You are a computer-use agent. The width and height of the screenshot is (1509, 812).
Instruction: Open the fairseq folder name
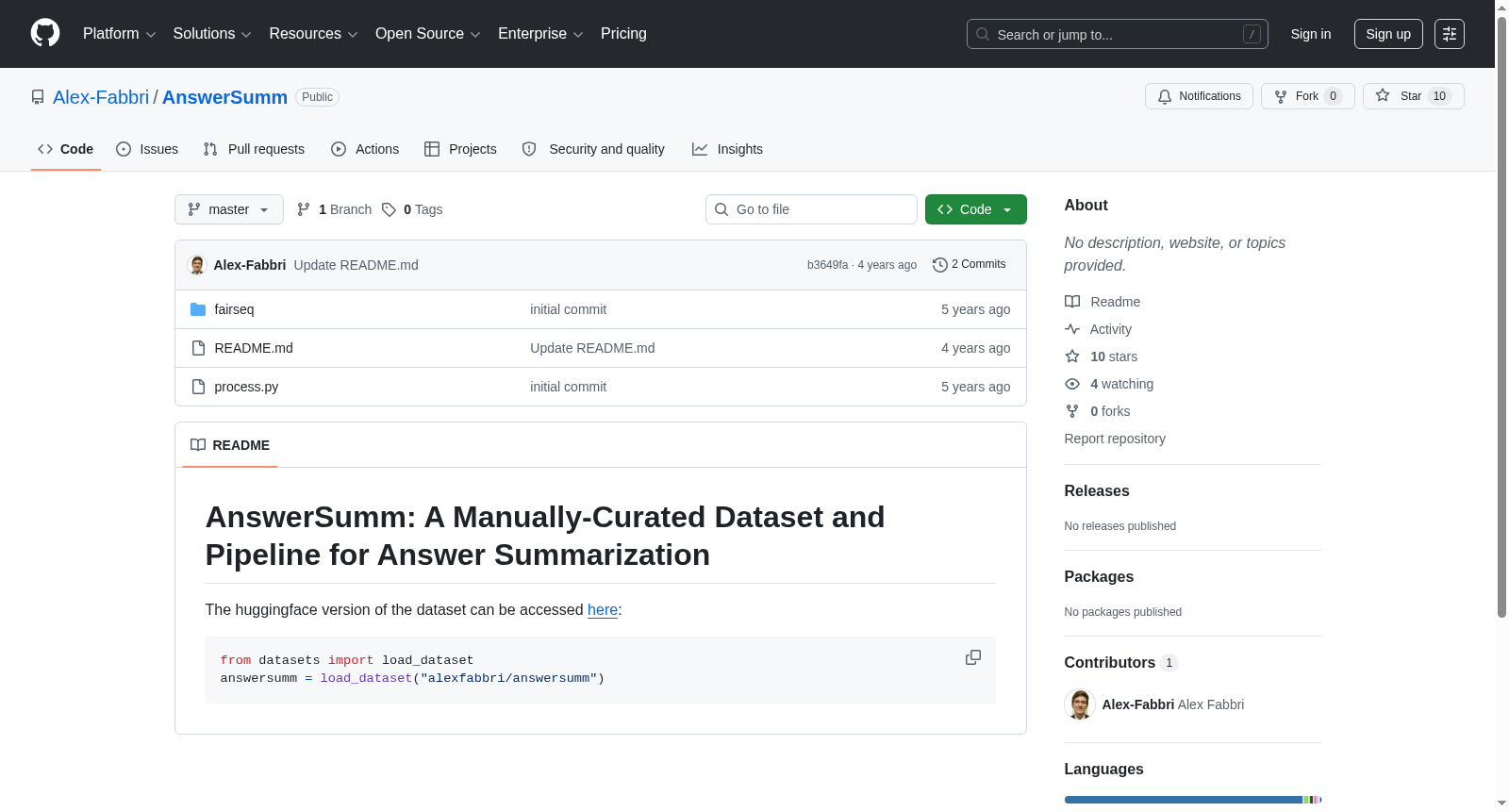(x=234, y=309)
